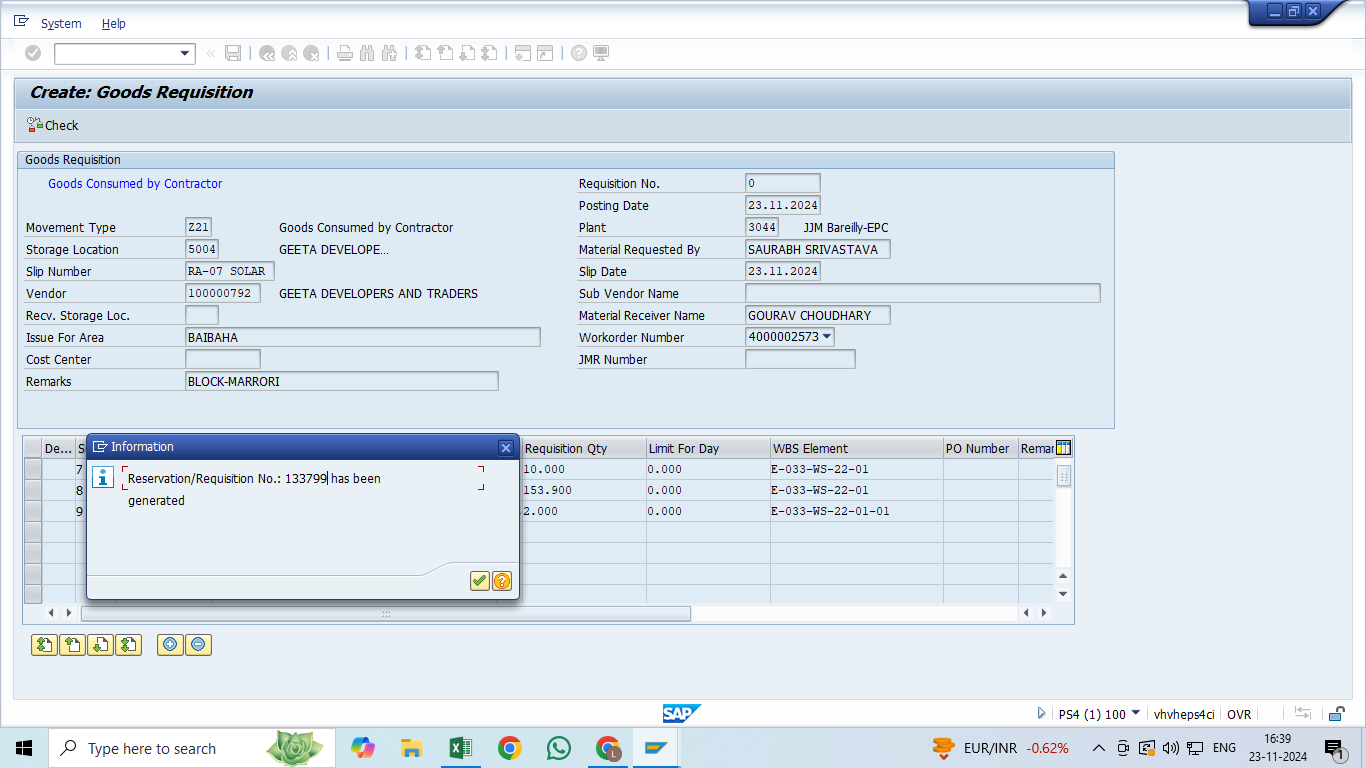Open the Help menu
1366x768 pixels.
[114, 23]
